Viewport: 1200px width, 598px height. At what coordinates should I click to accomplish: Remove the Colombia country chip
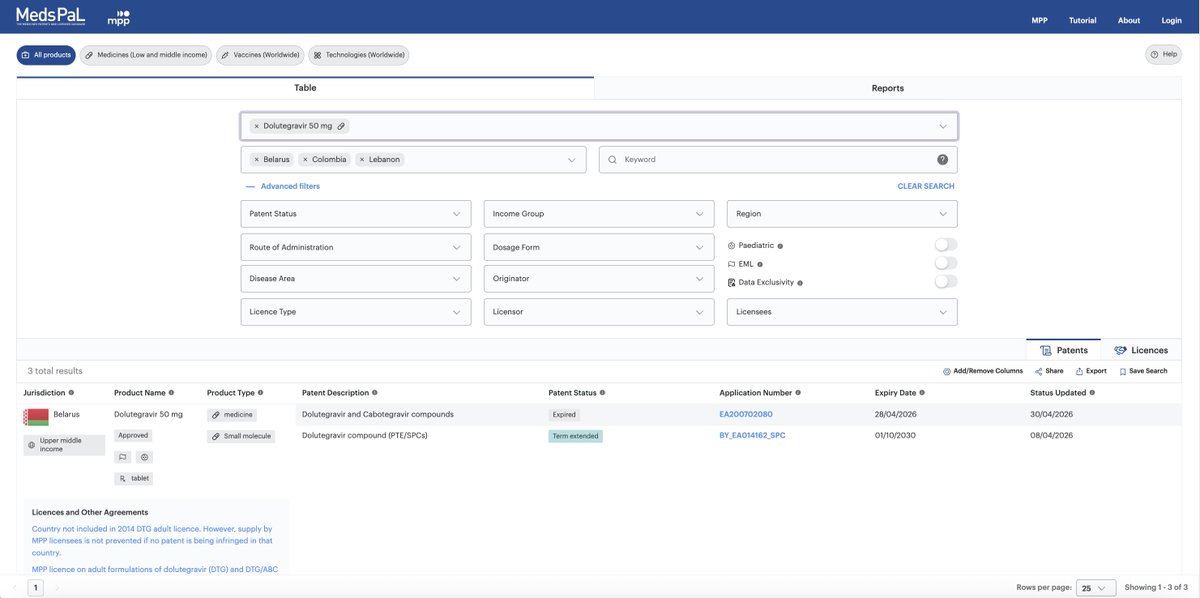coord(304,159)
